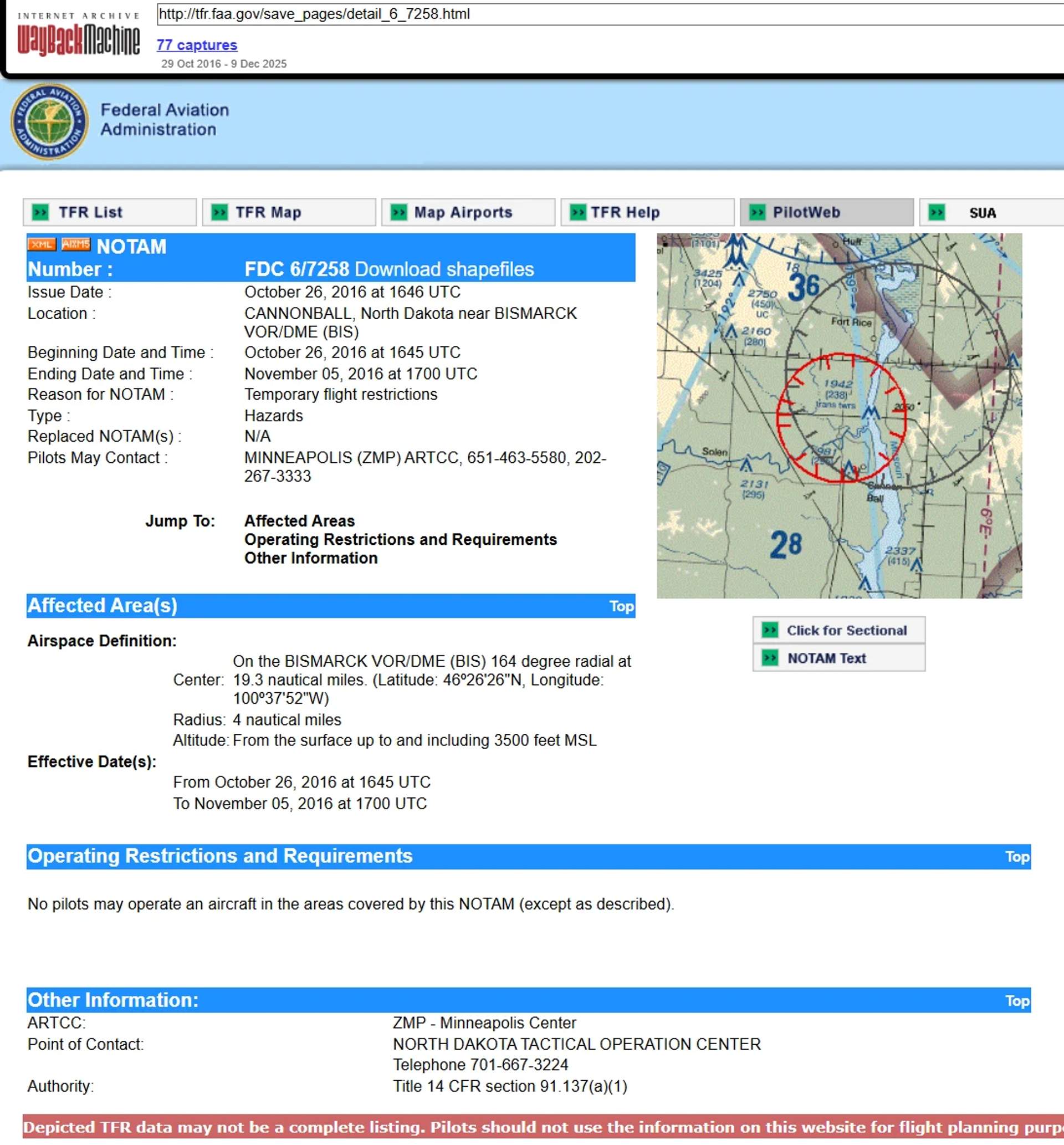Click NORTH DAKOTA TACTICAL OPERATION CENTER text
Screen dimensions: 1064x1145
(x=577, y=1044)
